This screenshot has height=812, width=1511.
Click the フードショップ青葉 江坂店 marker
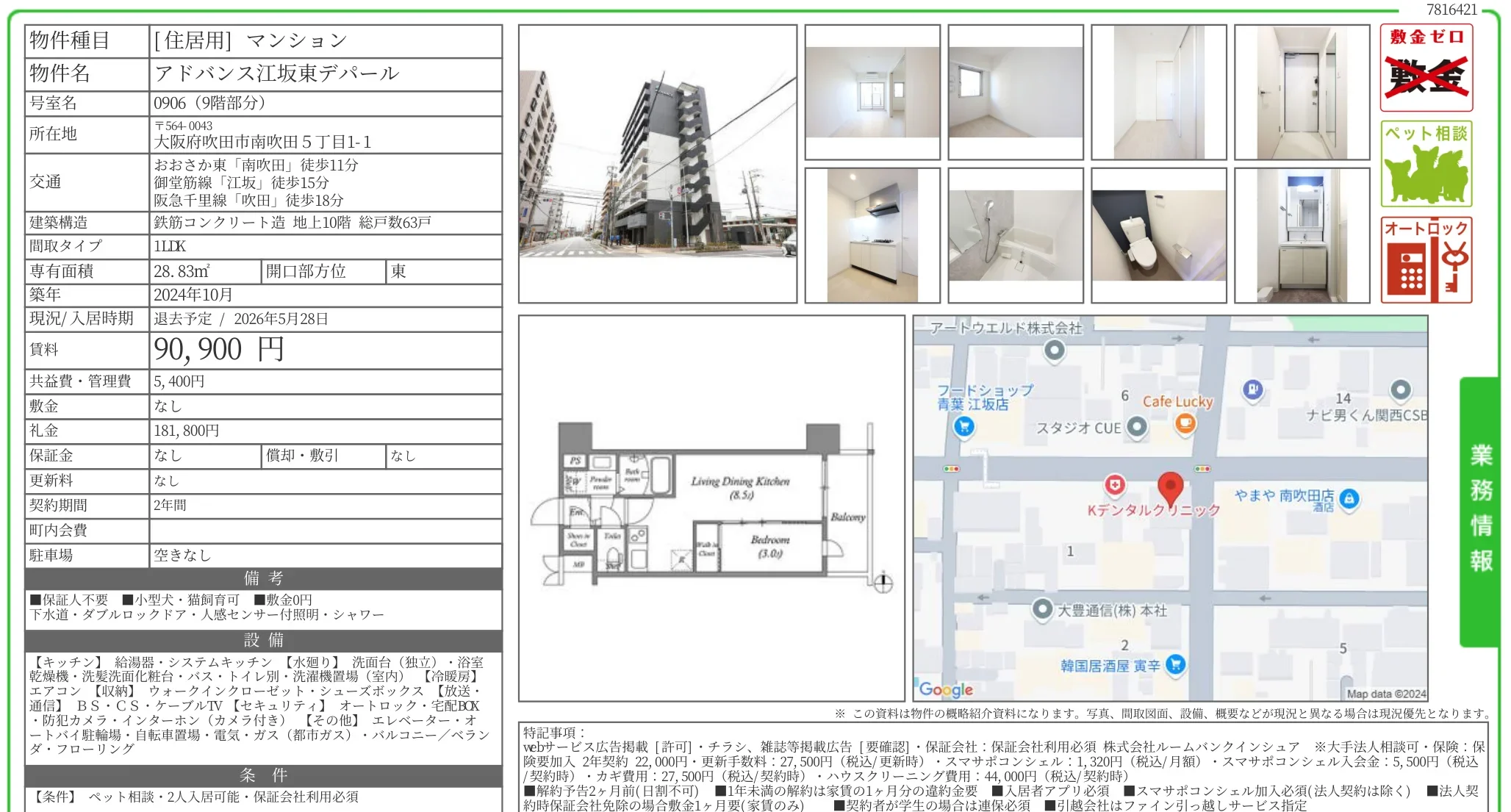pos(963,426)
